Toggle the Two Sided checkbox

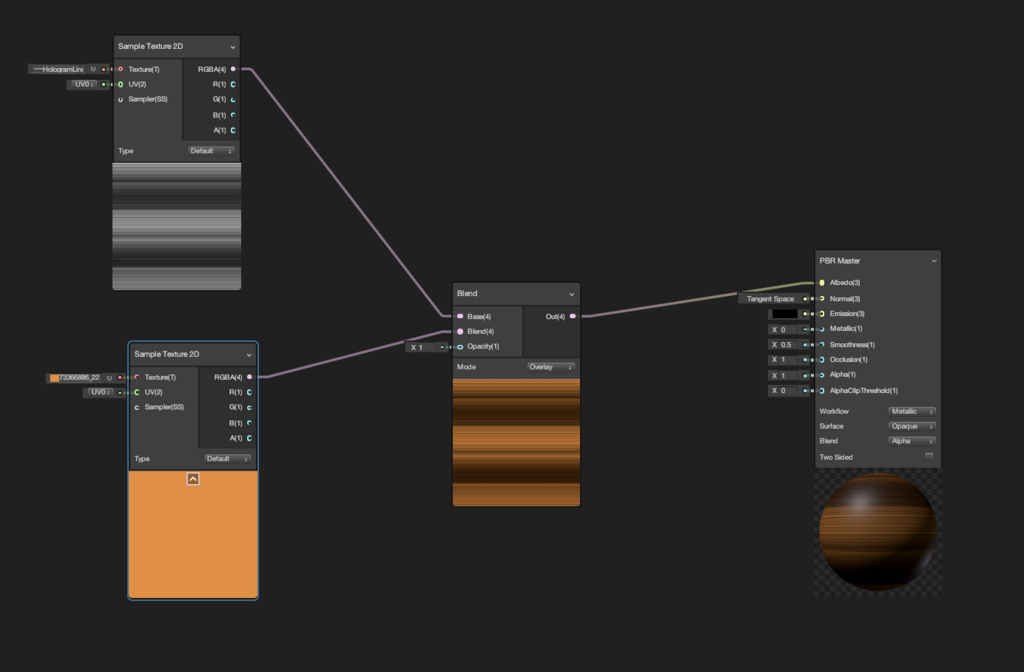(x=929, y=456)
